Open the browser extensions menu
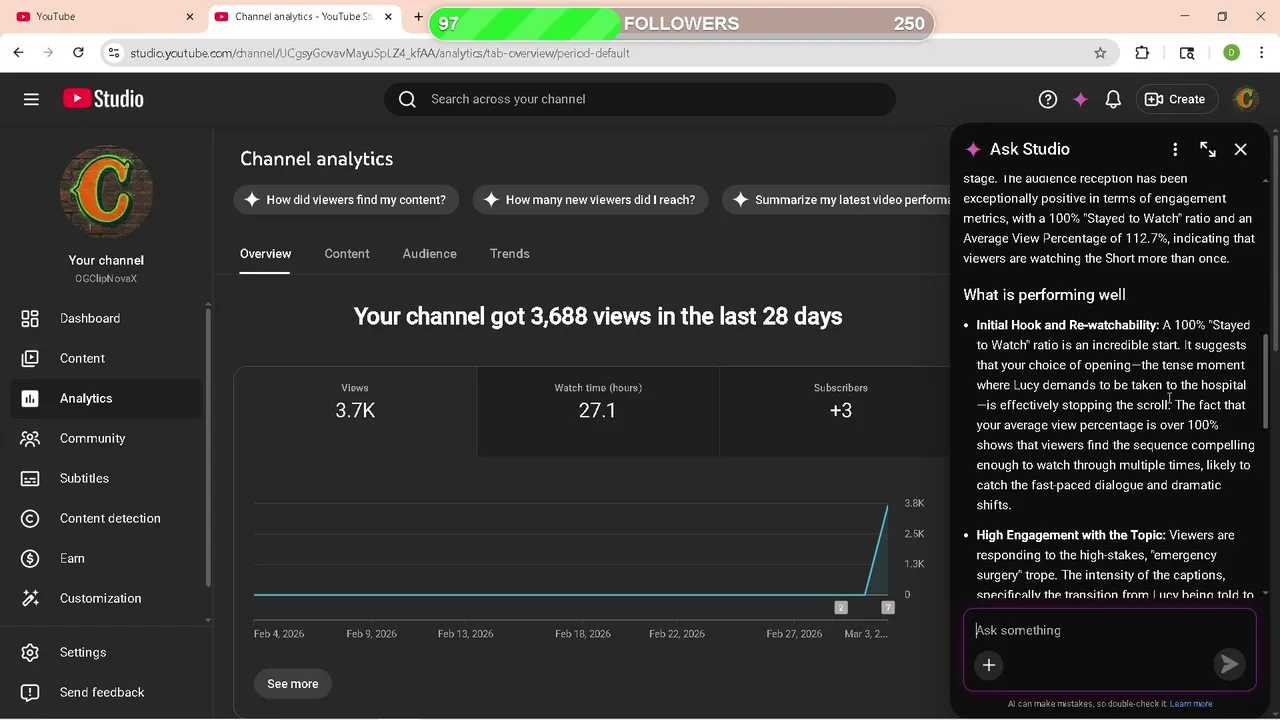This screenshot has width=1280, height=720. [1142, 53]
